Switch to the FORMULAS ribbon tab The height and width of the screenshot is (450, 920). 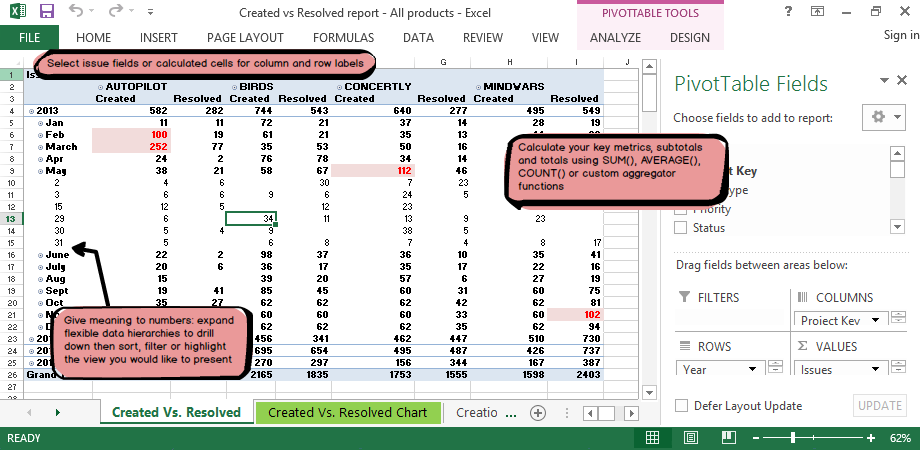click(x=343, y=38)
